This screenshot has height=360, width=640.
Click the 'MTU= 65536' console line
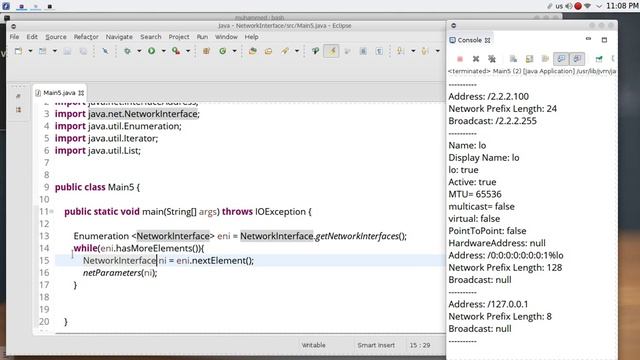coord(475,194)
